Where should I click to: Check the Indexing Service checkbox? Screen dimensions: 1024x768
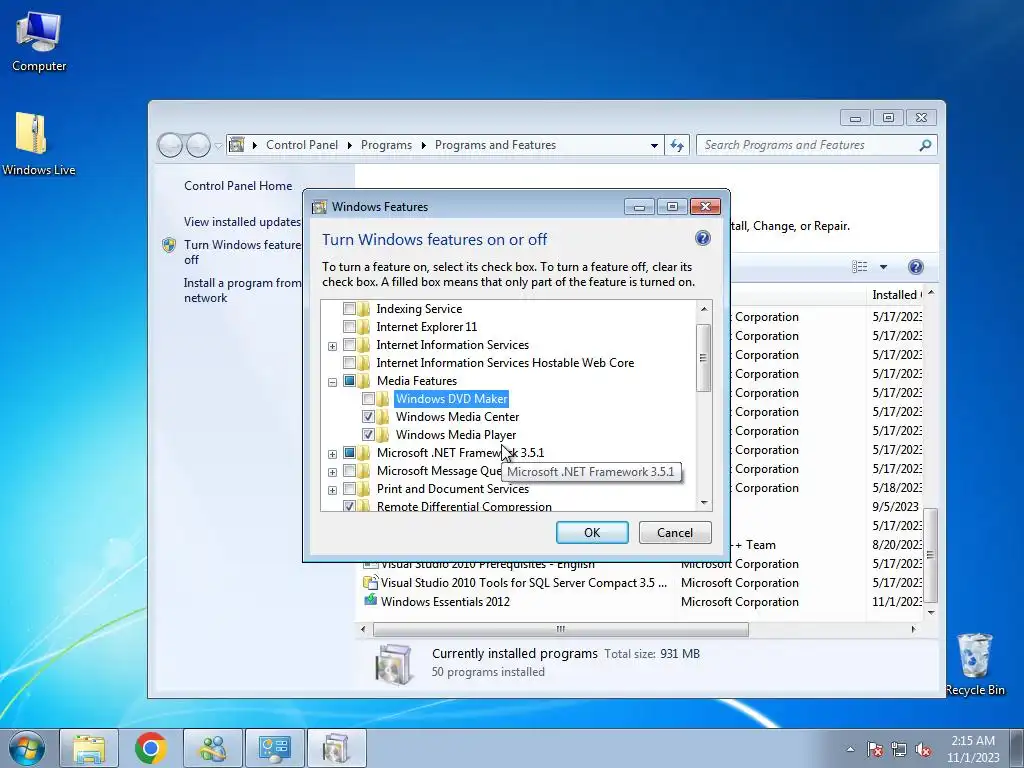(x=349, y=309)
